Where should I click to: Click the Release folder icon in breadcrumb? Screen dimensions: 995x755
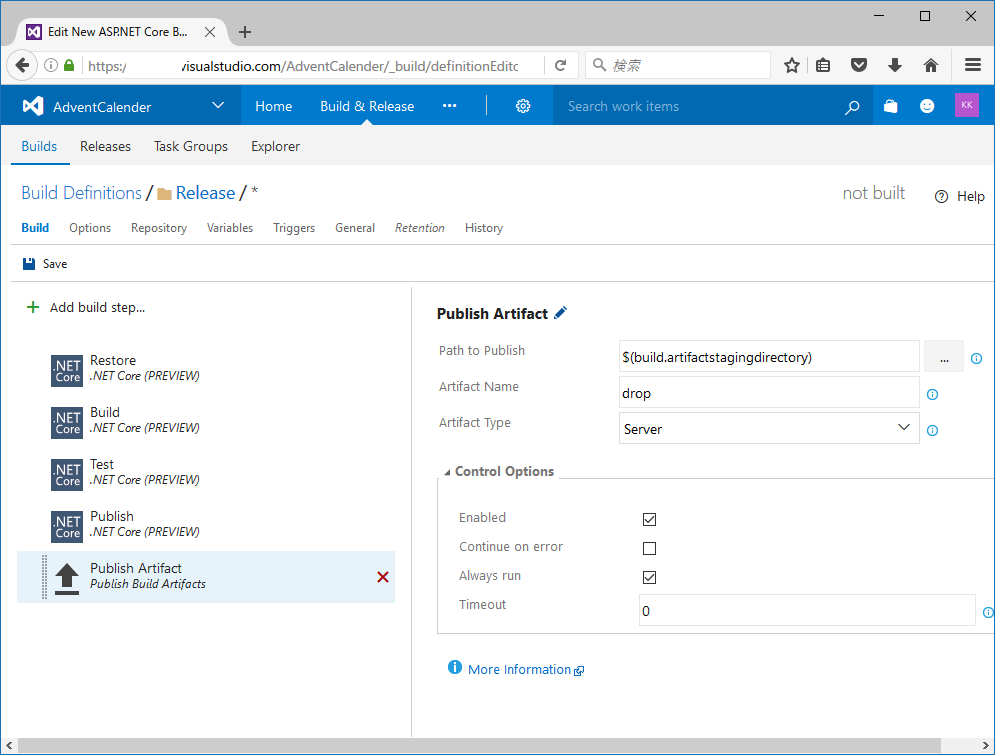164,194
